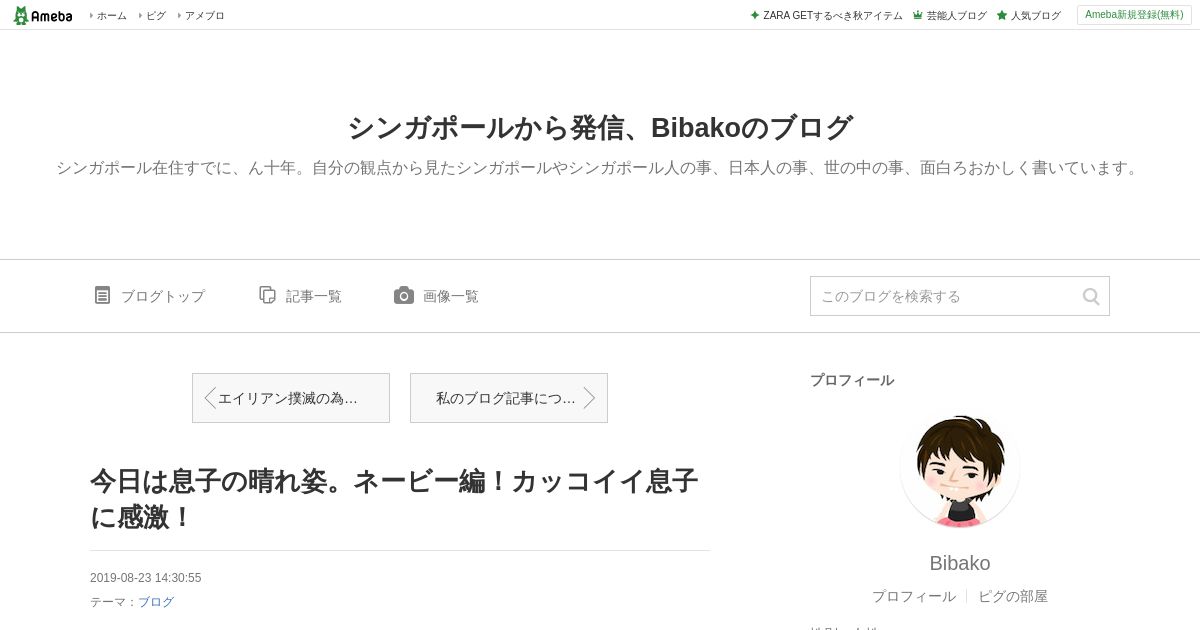Click the sparkle icon beside ZARA link

pos(755,15)
